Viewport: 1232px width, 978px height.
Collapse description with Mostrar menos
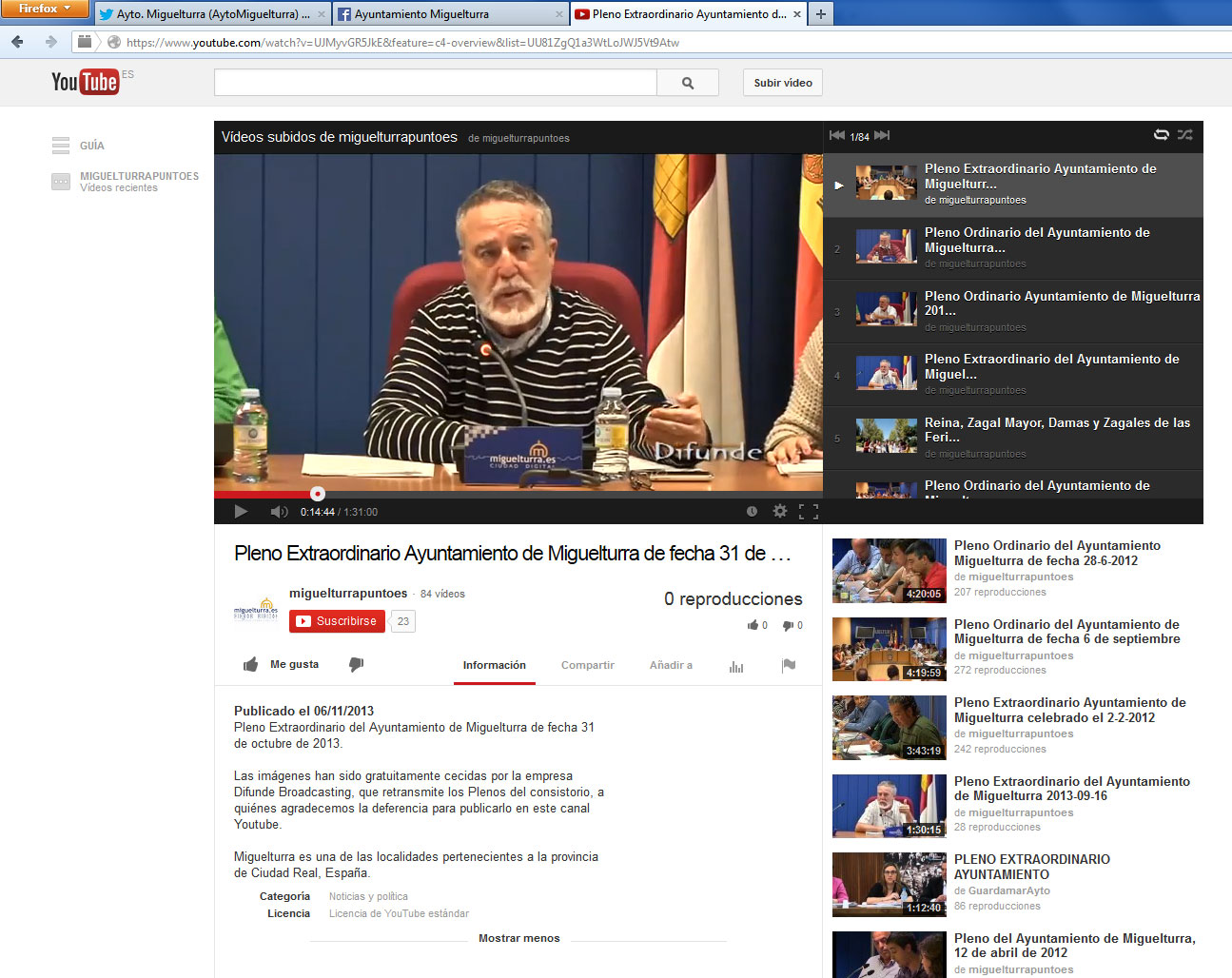tap(518, 938)
